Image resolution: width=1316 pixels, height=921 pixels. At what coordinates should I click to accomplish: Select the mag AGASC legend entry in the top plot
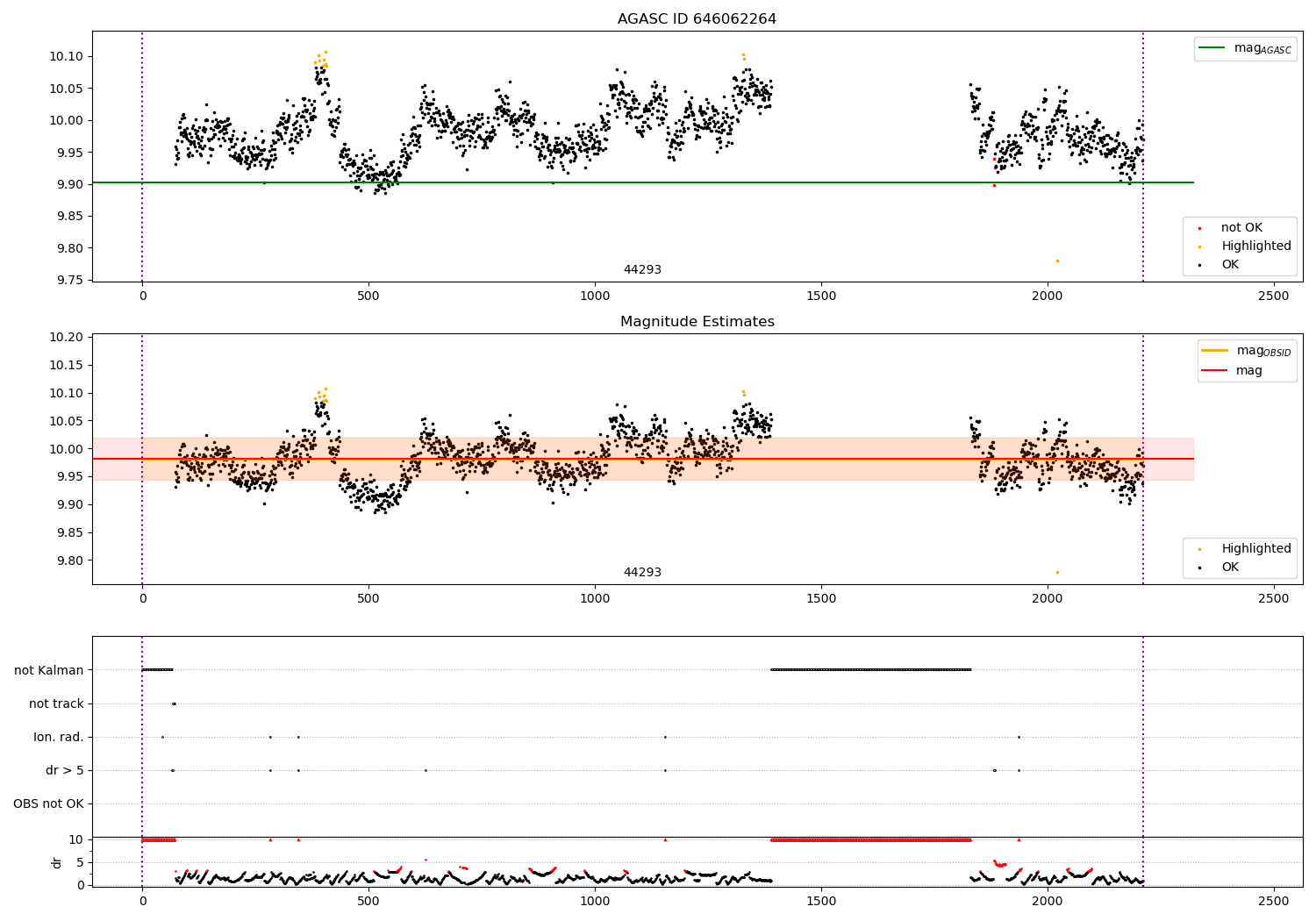click(1244, 48)
